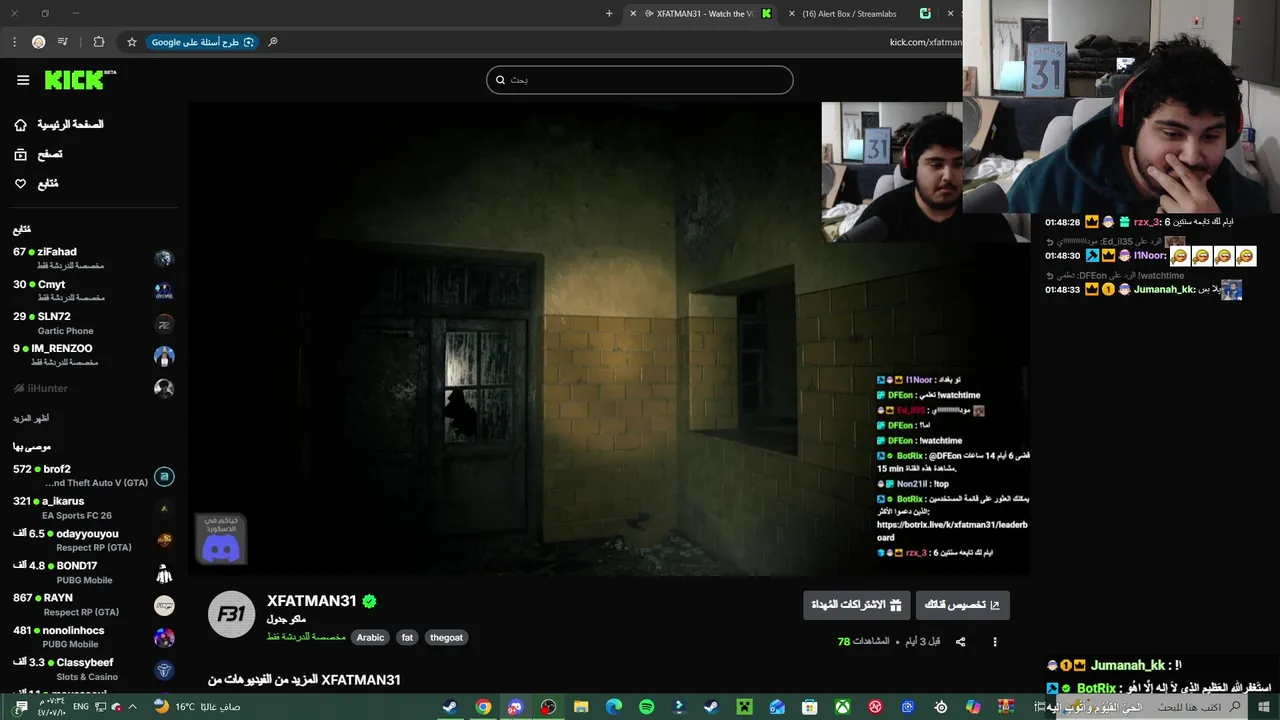Viewport: 1280px width, 720px height.
Task: Open the home page sidebar link
Action: (59, 125)
